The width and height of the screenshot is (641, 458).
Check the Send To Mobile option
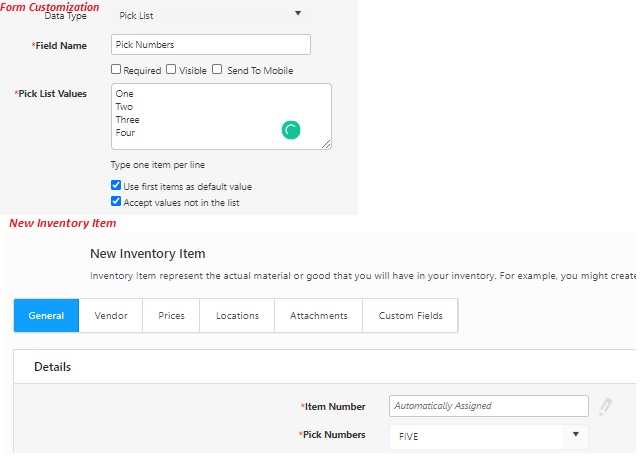point(217,70)
